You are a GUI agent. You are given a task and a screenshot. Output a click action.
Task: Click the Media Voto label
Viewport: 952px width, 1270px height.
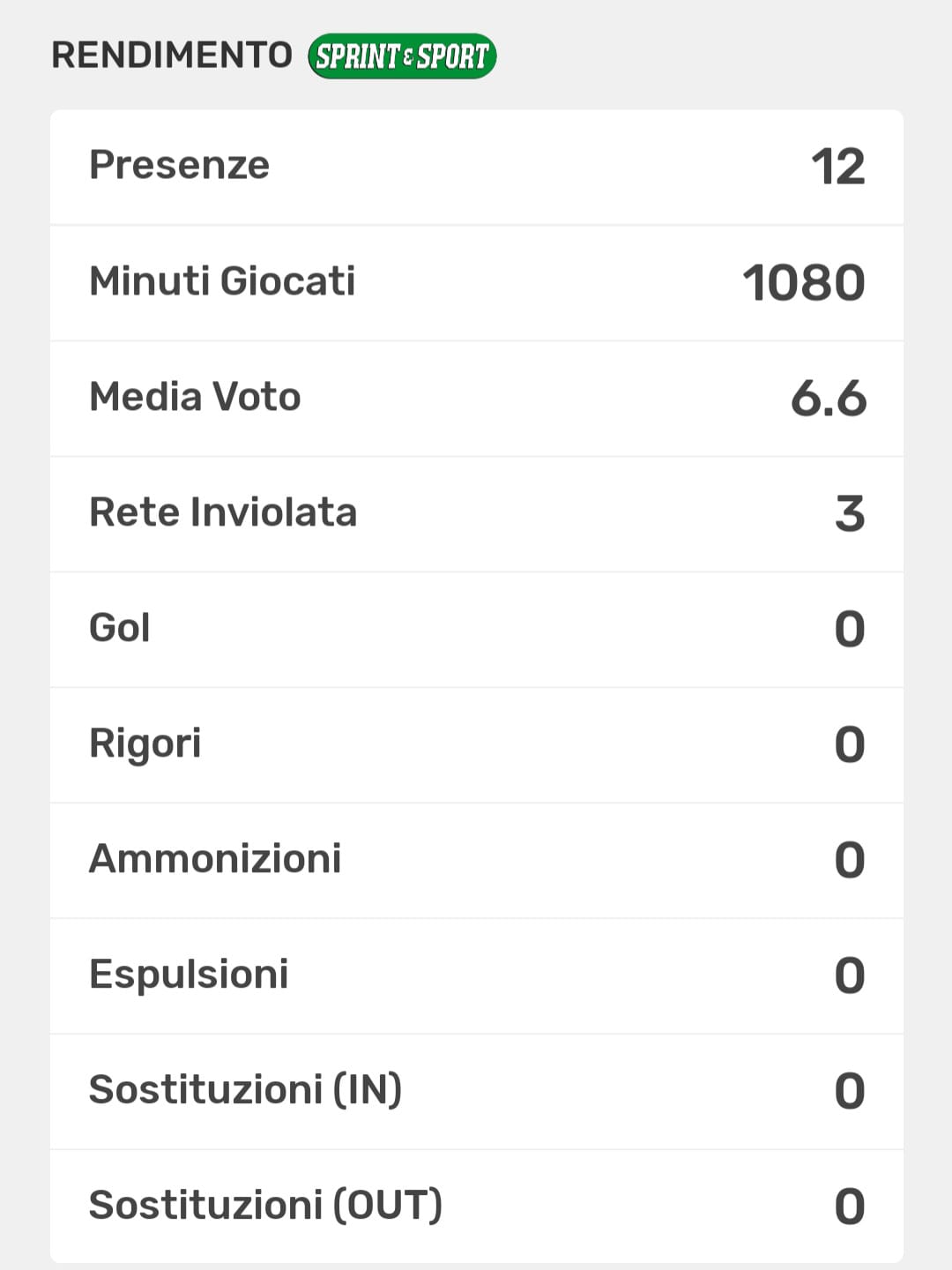click(x=195, y=397)
